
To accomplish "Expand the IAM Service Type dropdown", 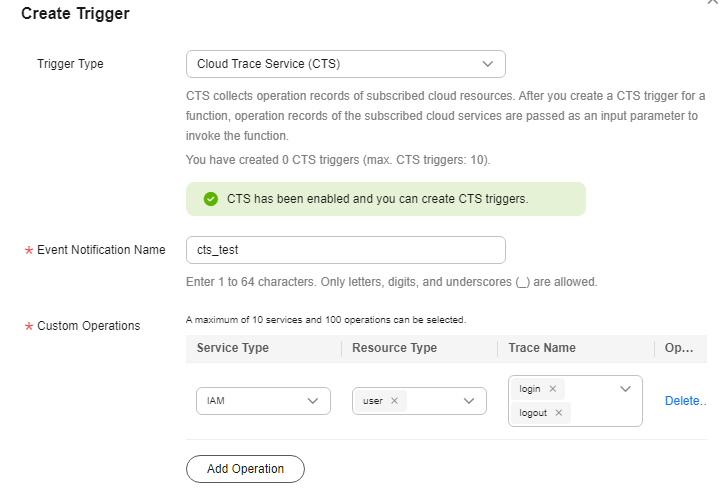I will 263,401.
